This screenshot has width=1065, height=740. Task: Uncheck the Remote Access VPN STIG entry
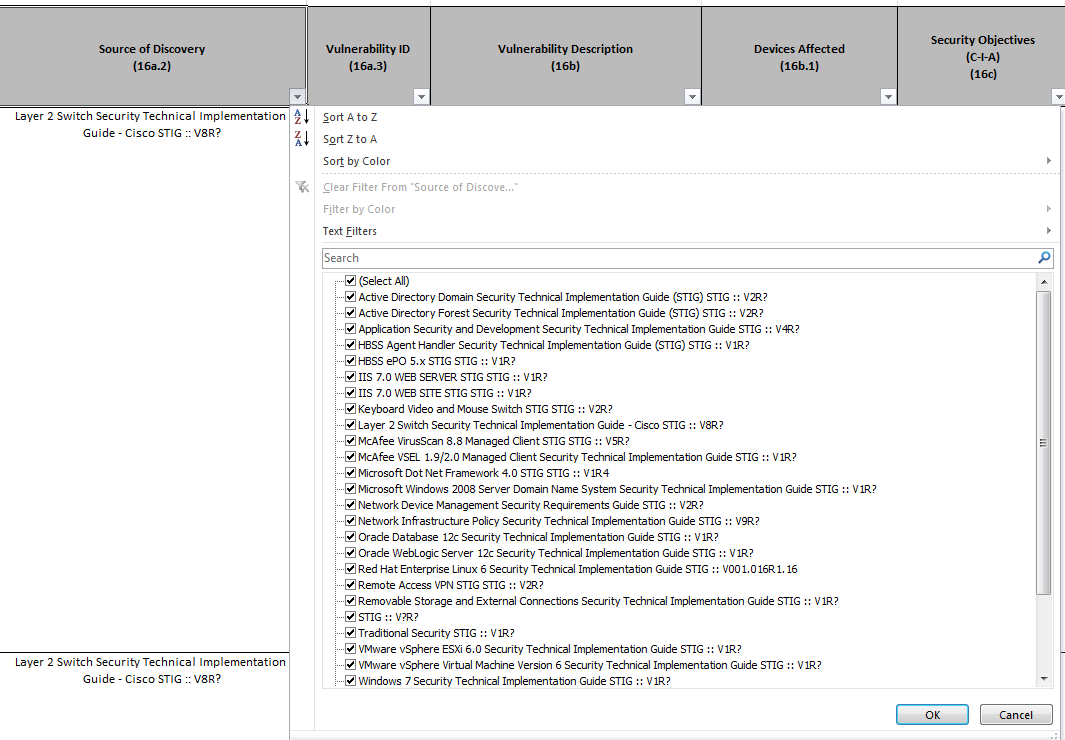coord(350,585)
